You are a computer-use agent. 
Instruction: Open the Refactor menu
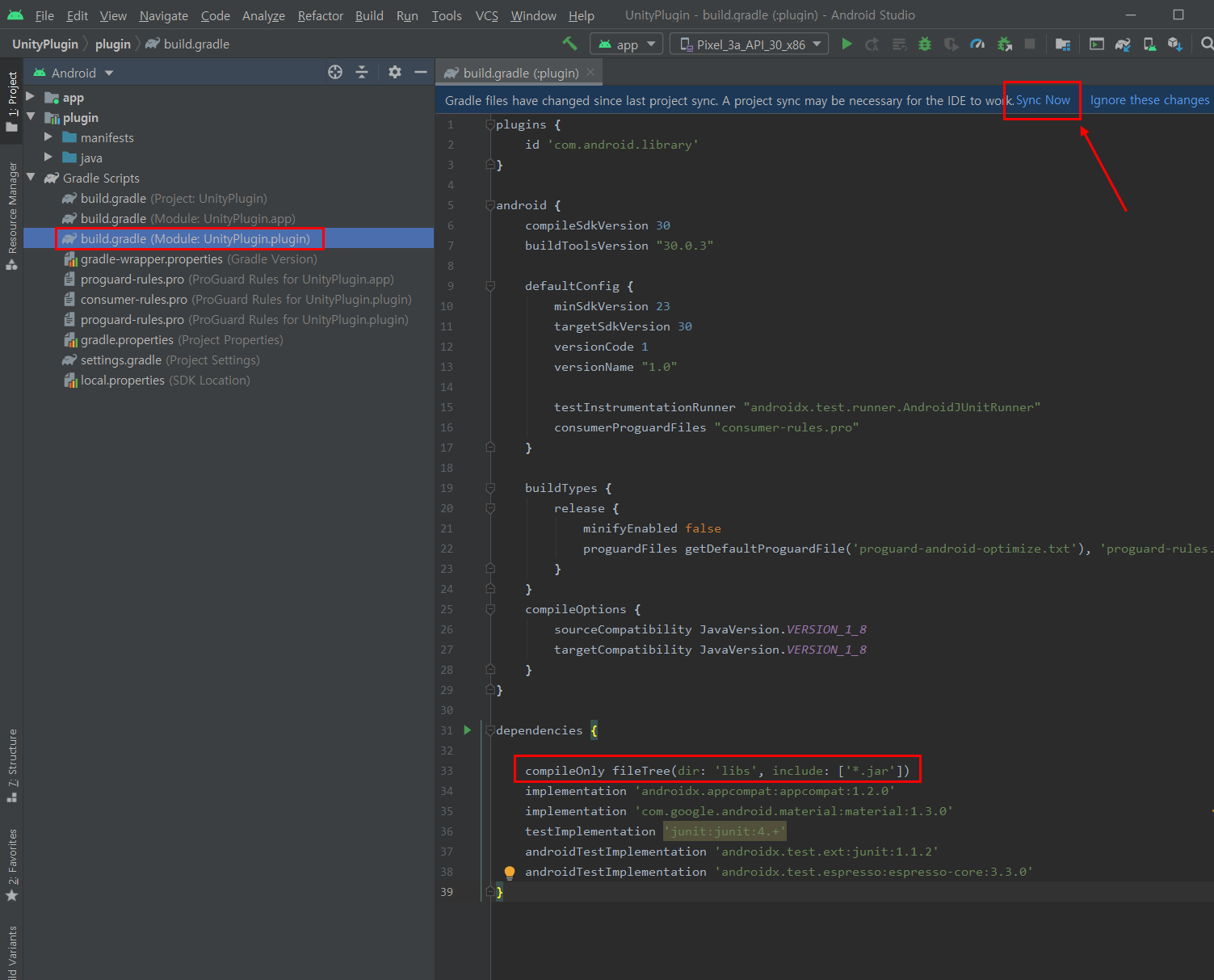(x=321, y=15)
